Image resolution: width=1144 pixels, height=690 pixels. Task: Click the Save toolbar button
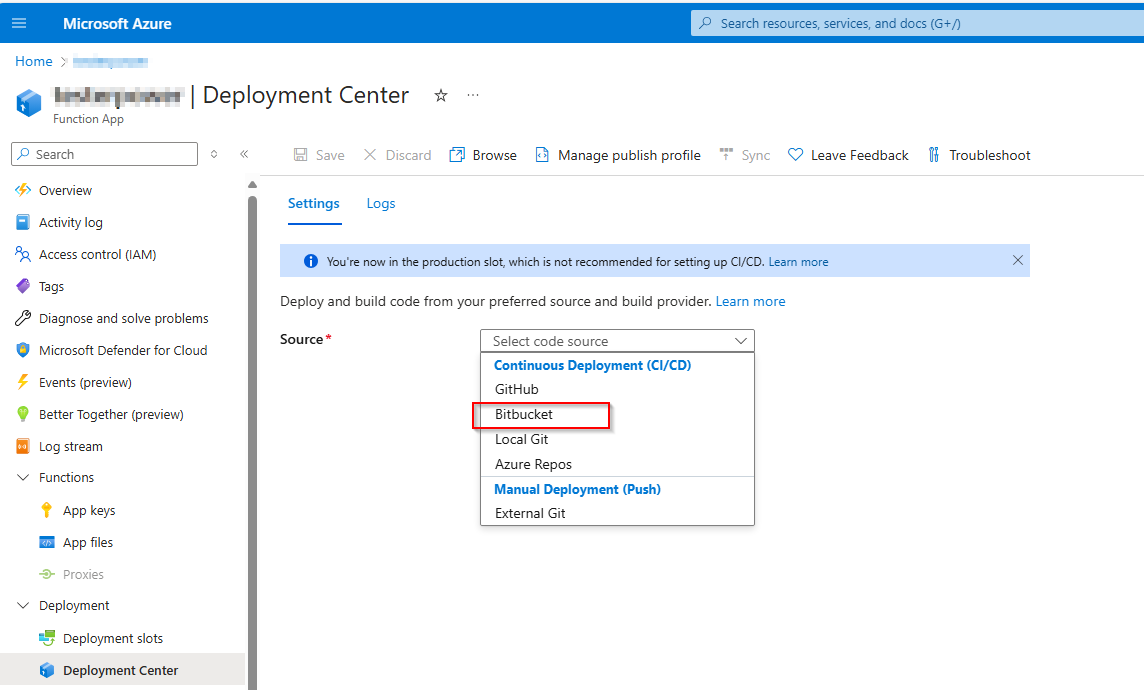click(x=319, y=155)
